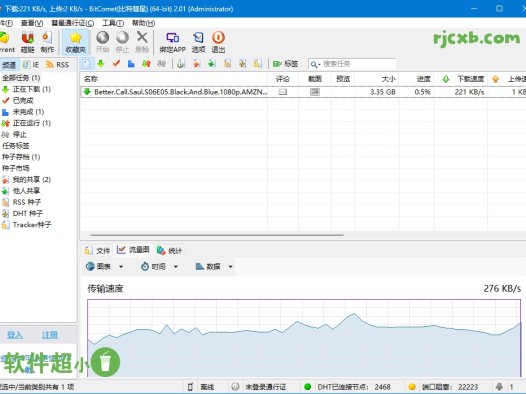Select 已完成 in sidebar
The height and width of the screenshot is (394, 526).
click(18, 101)
